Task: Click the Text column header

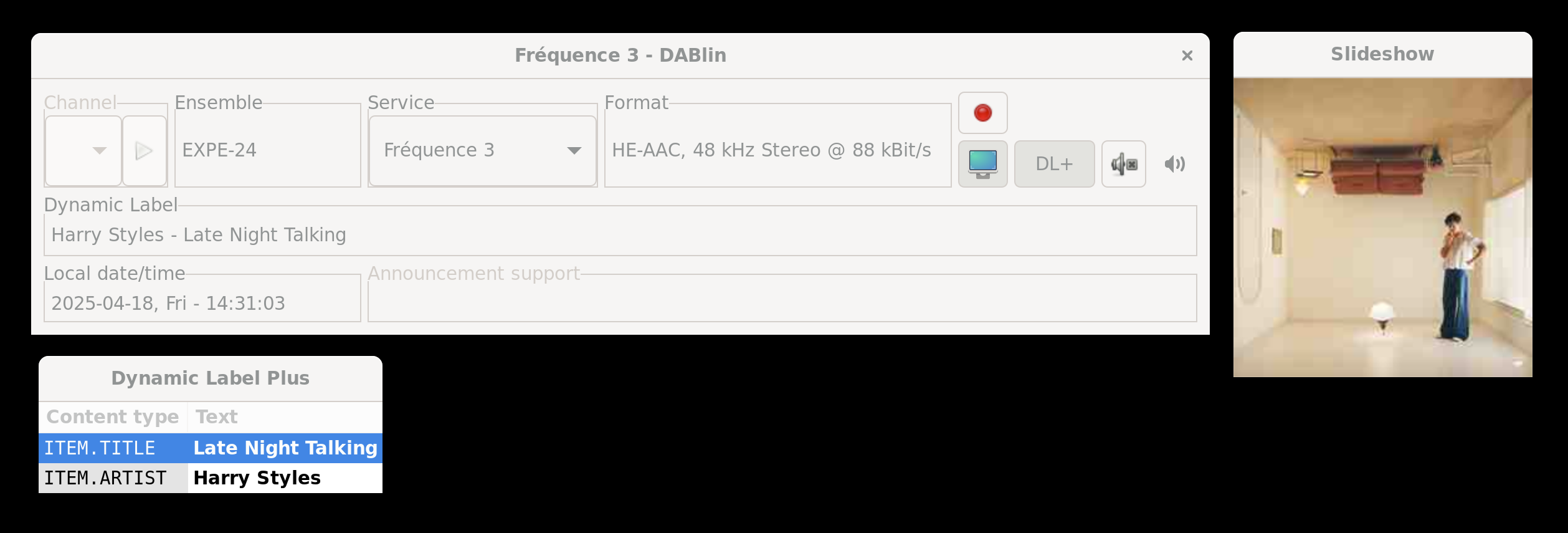Action: pos(285,417)
